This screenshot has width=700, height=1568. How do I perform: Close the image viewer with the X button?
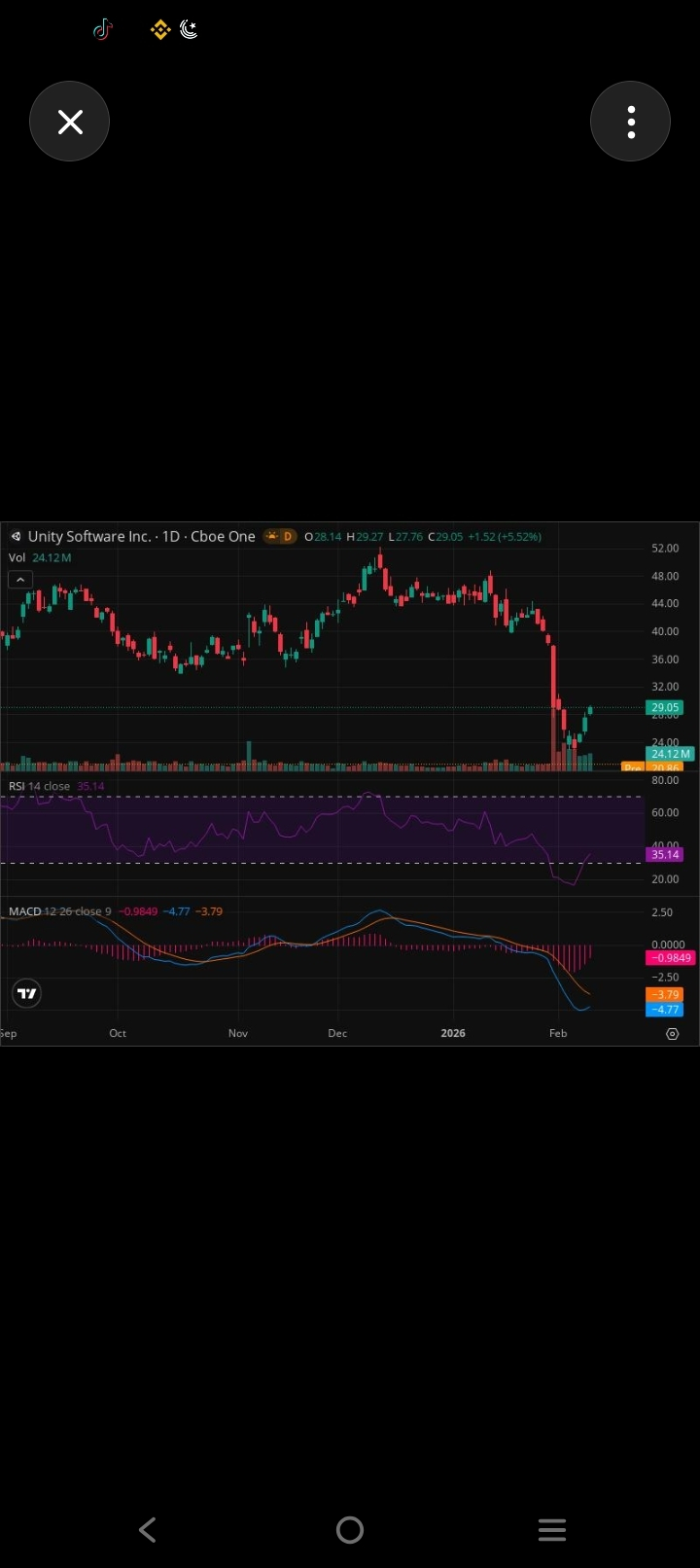(69, 122)
